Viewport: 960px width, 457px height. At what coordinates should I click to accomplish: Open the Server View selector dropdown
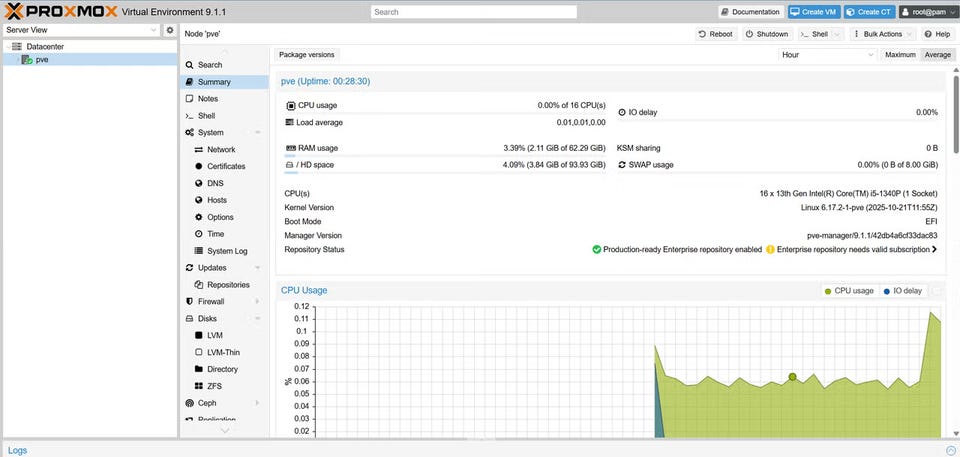[x=81, y=30]
